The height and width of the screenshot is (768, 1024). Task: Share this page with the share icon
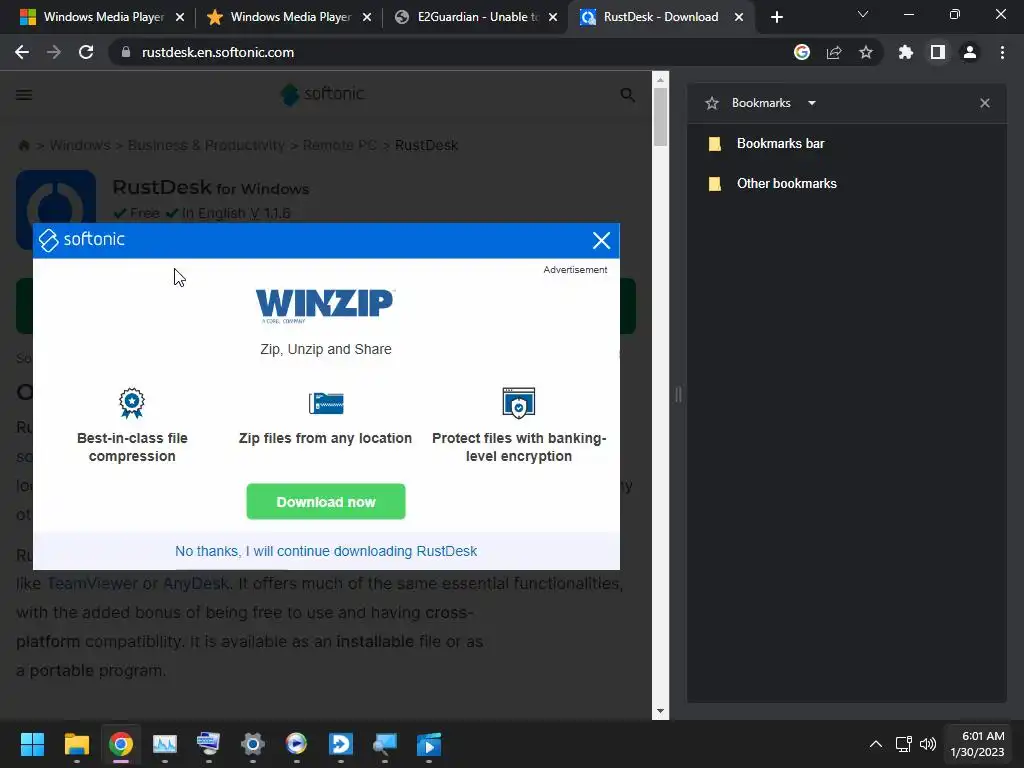834,52
